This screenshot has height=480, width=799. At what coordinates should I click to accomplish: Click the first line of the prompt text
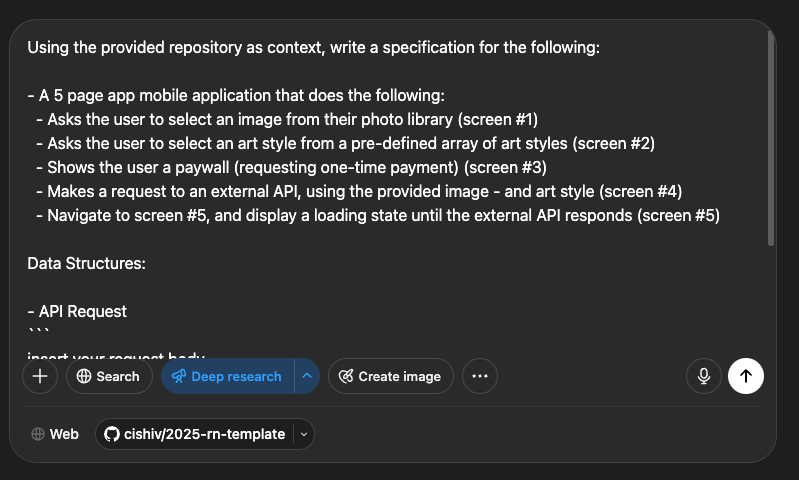313,47
